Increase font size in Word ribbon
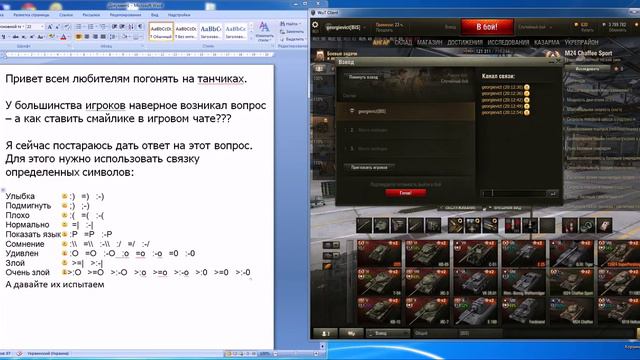This screenshot has width=640, height=360. point(50,27)
